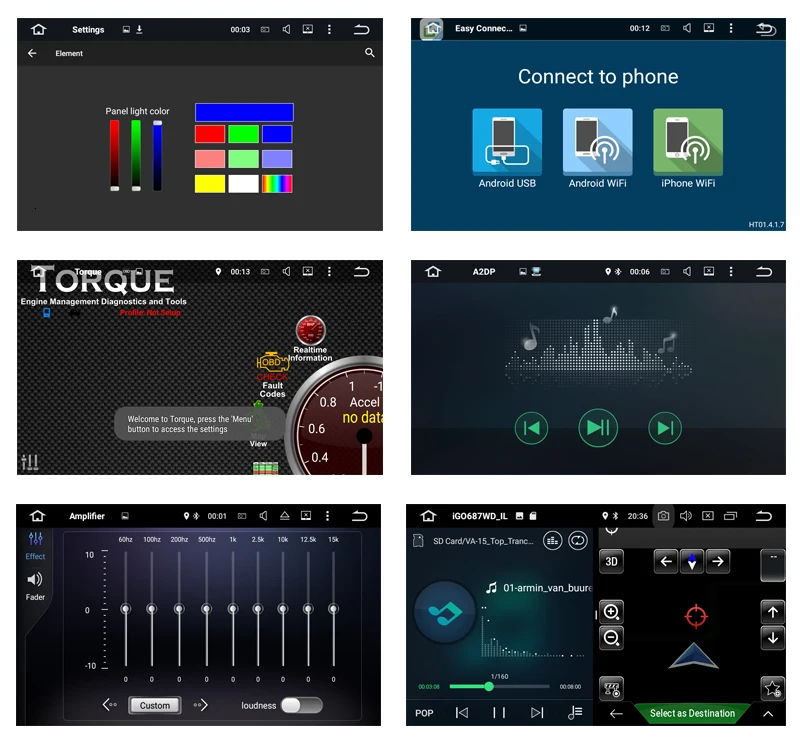This screenshot has width=800, height=752.
Task: Switch the navigation map to 3D view
Action: point(611,562)
